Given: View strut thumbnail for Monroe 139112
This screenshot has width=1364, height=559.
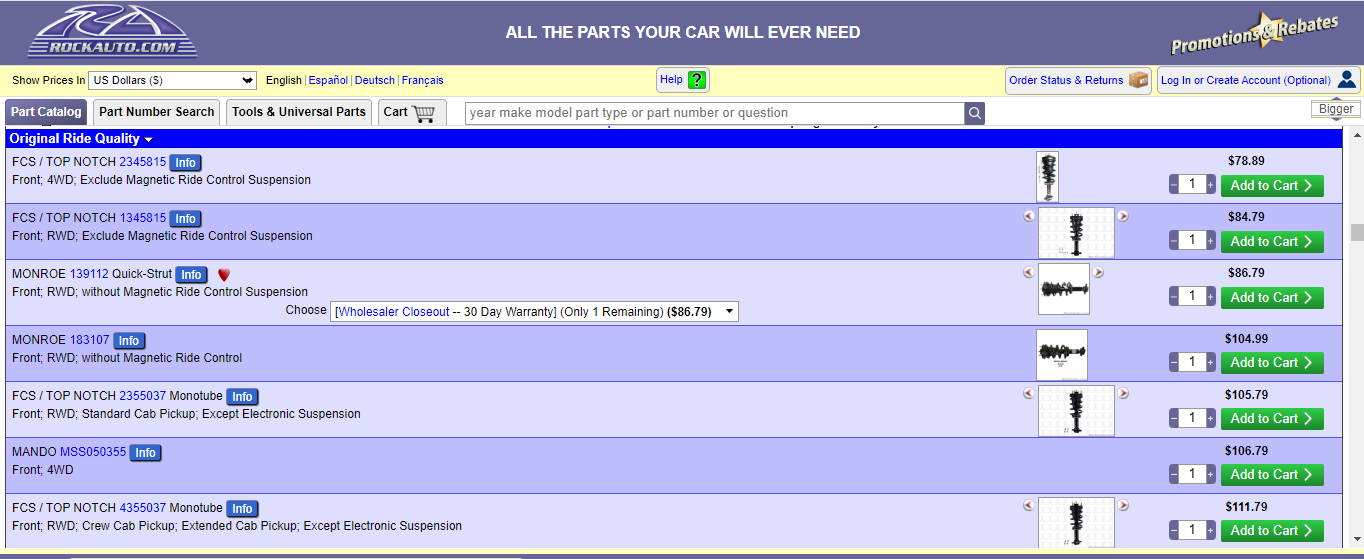Looking at the screenshot, I should coord(1064,289).
